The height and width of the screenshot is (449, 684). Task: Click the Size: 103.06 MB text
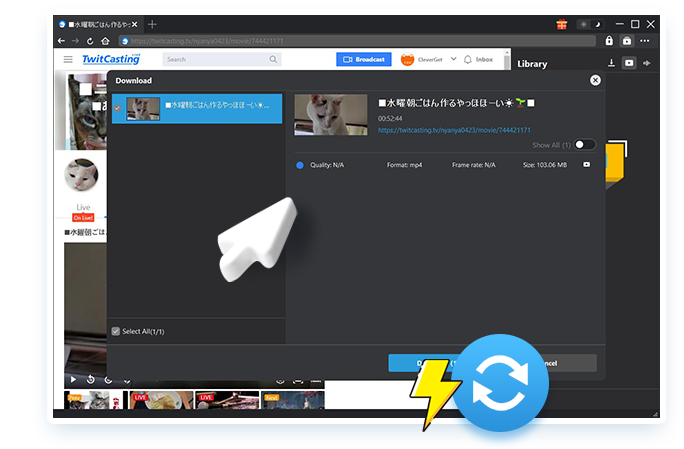[545, 165]
